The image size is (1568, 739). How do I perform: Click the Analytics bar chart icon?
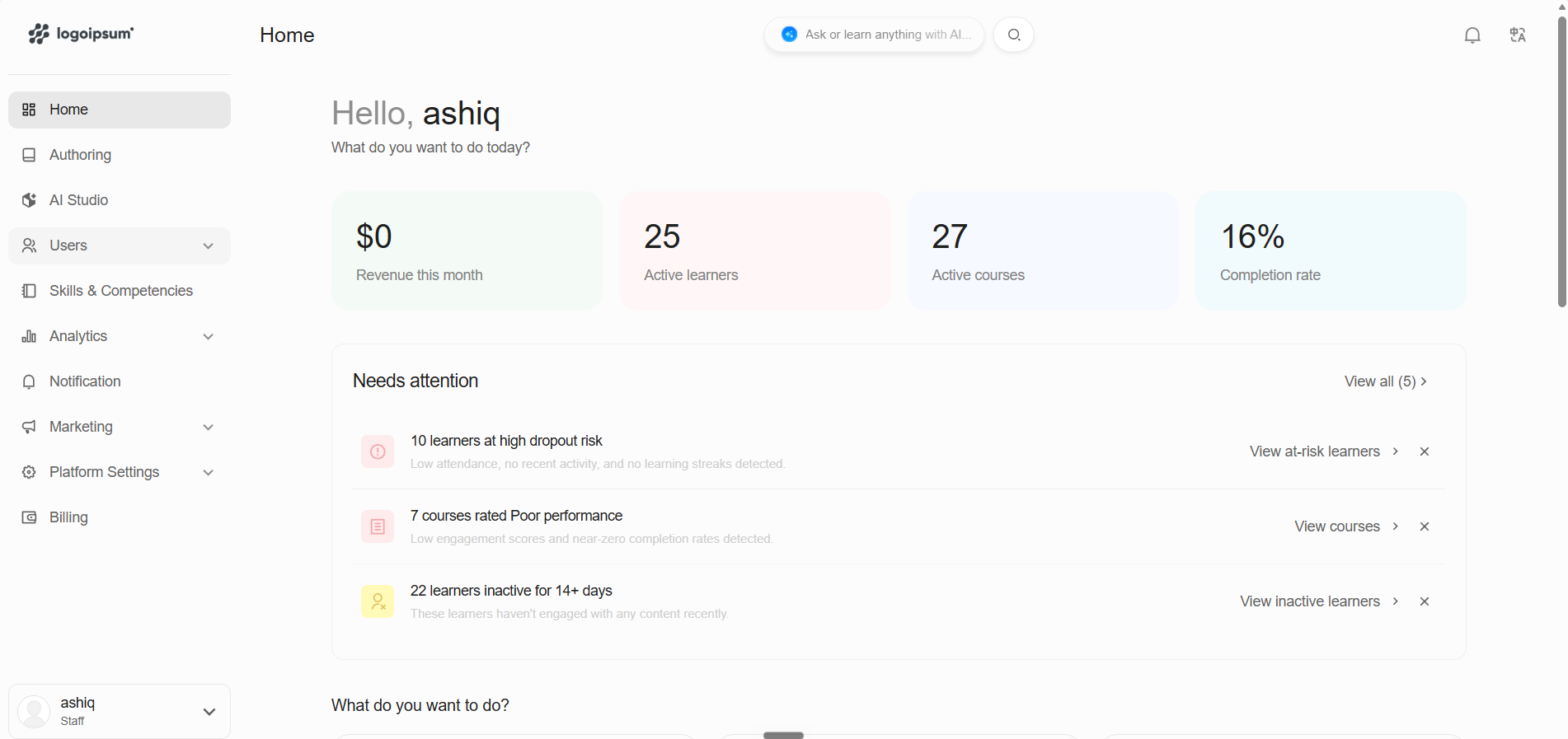pyautogui.click(x=29, y=336)
